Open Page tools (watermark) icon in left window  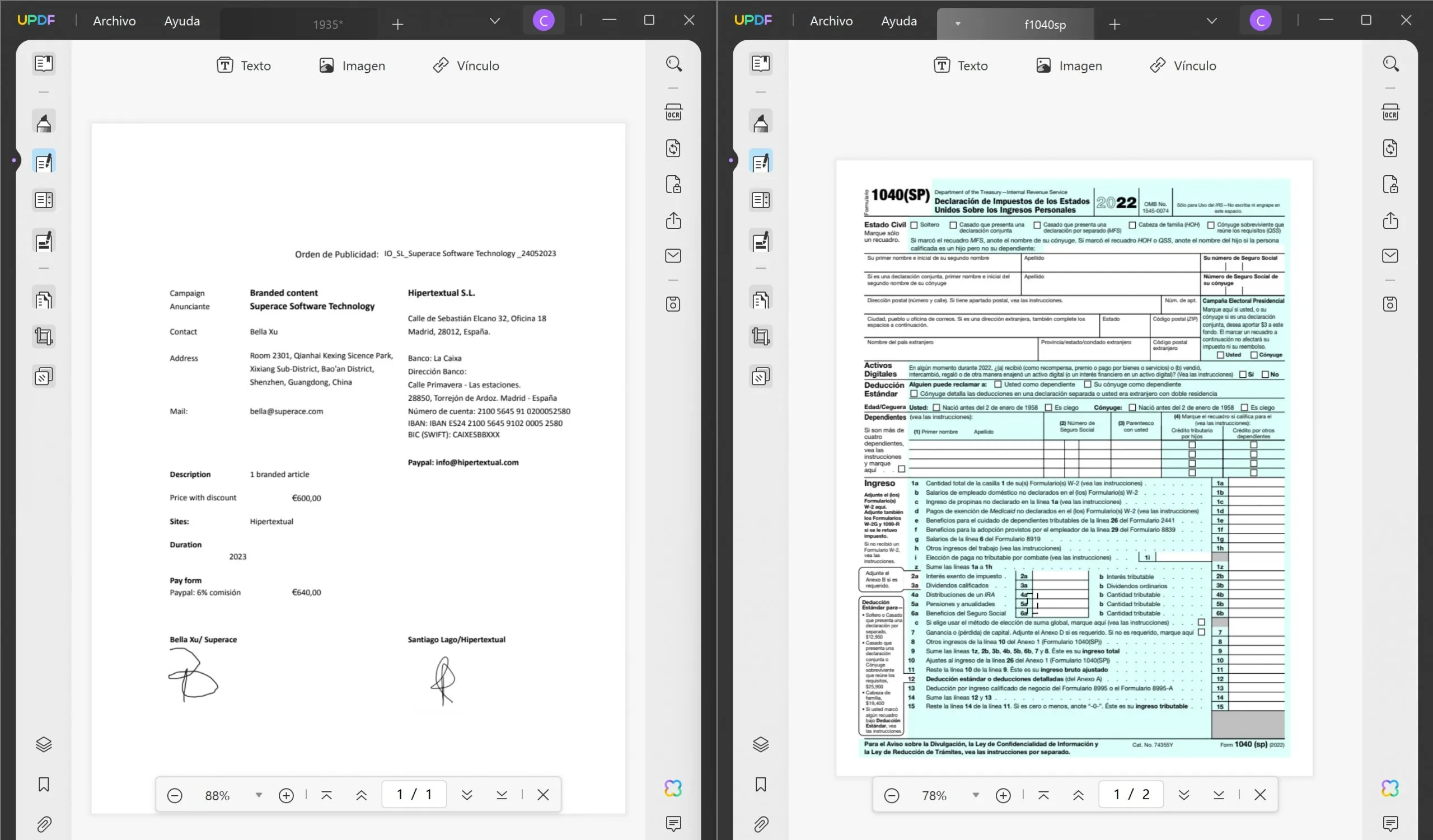tap(44, 376)
